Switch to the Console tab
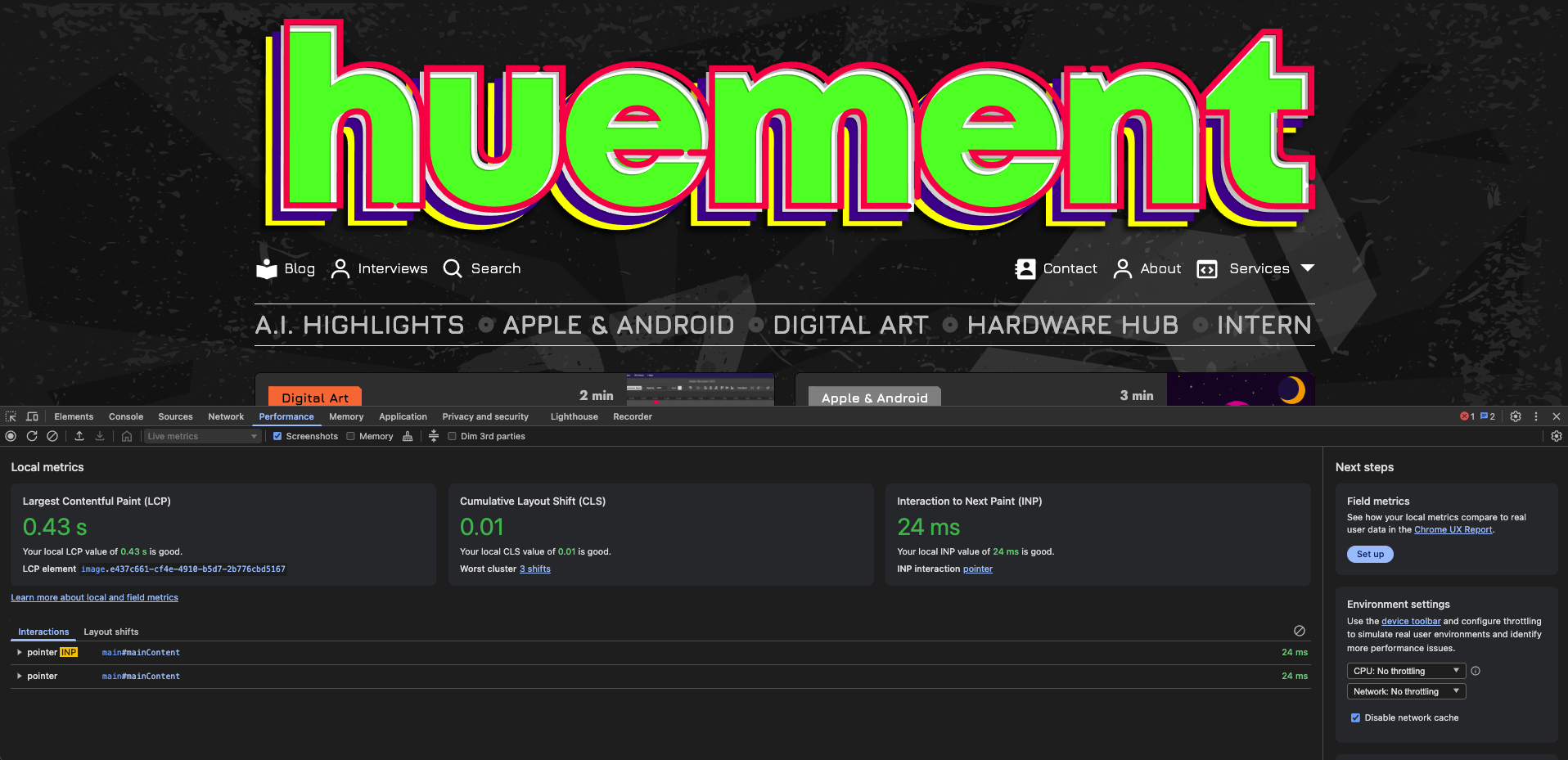 click(x=126, y=416)
